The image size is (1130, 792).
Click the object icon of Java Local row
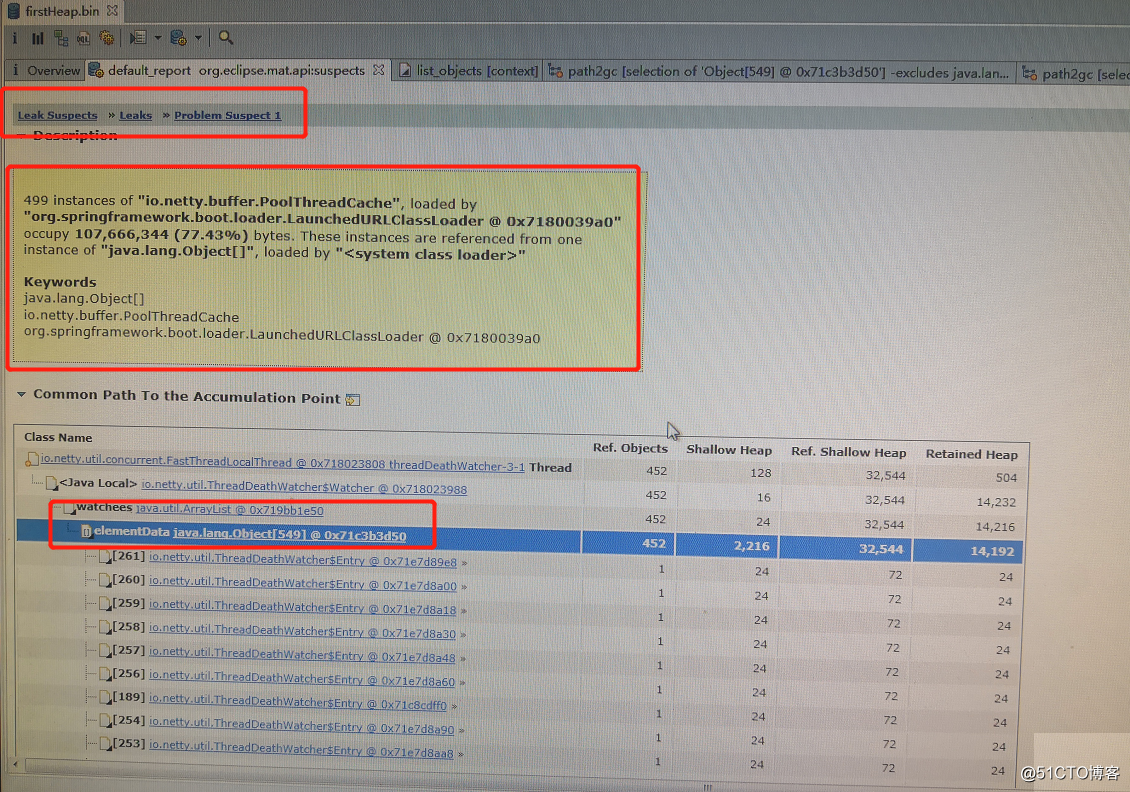click(x=51, y=483)
